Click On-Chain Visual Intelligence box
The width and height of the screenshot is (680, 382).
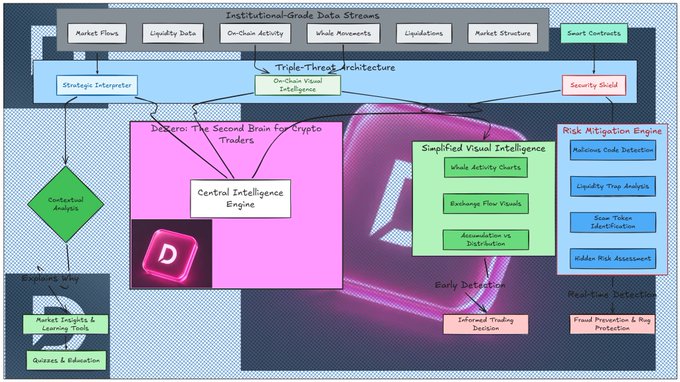[298, 85]
